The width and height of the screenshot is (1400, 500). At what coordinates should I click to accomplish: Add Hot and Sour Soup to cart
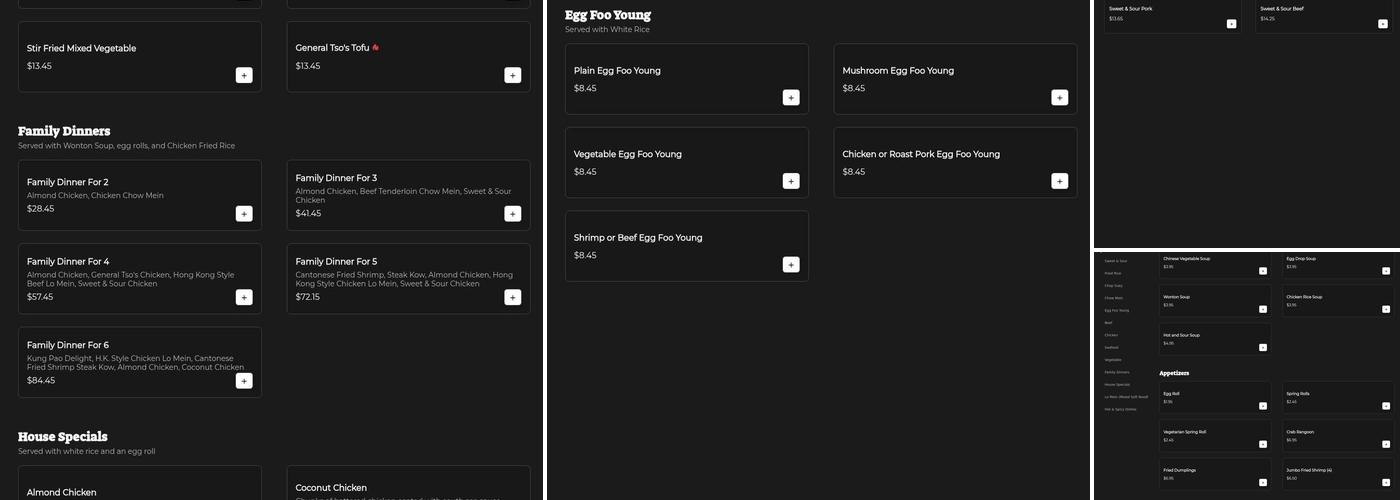pyautogui.click(x=1262, y=348)
